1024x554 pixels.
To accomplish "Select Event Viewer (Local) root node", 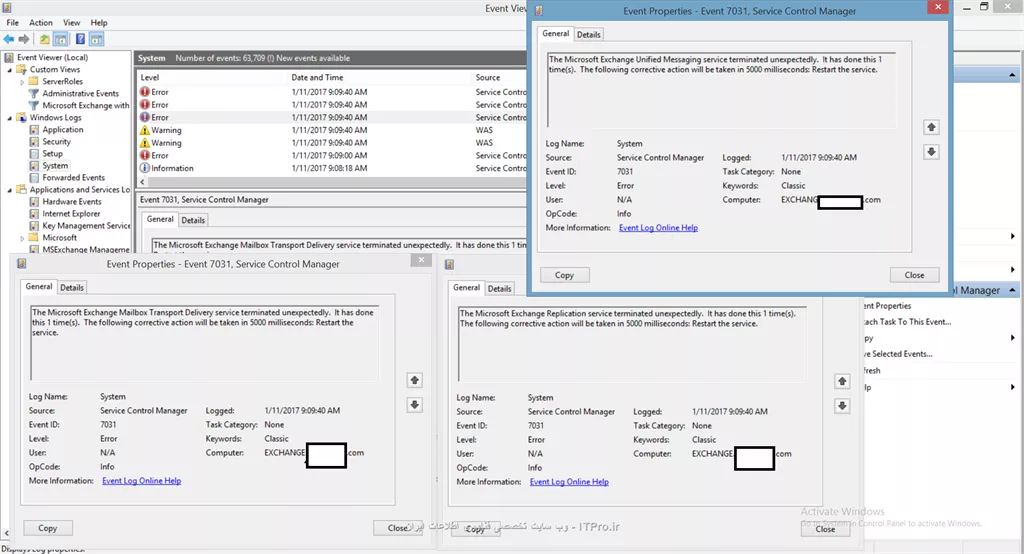I will tap(52, 57).
